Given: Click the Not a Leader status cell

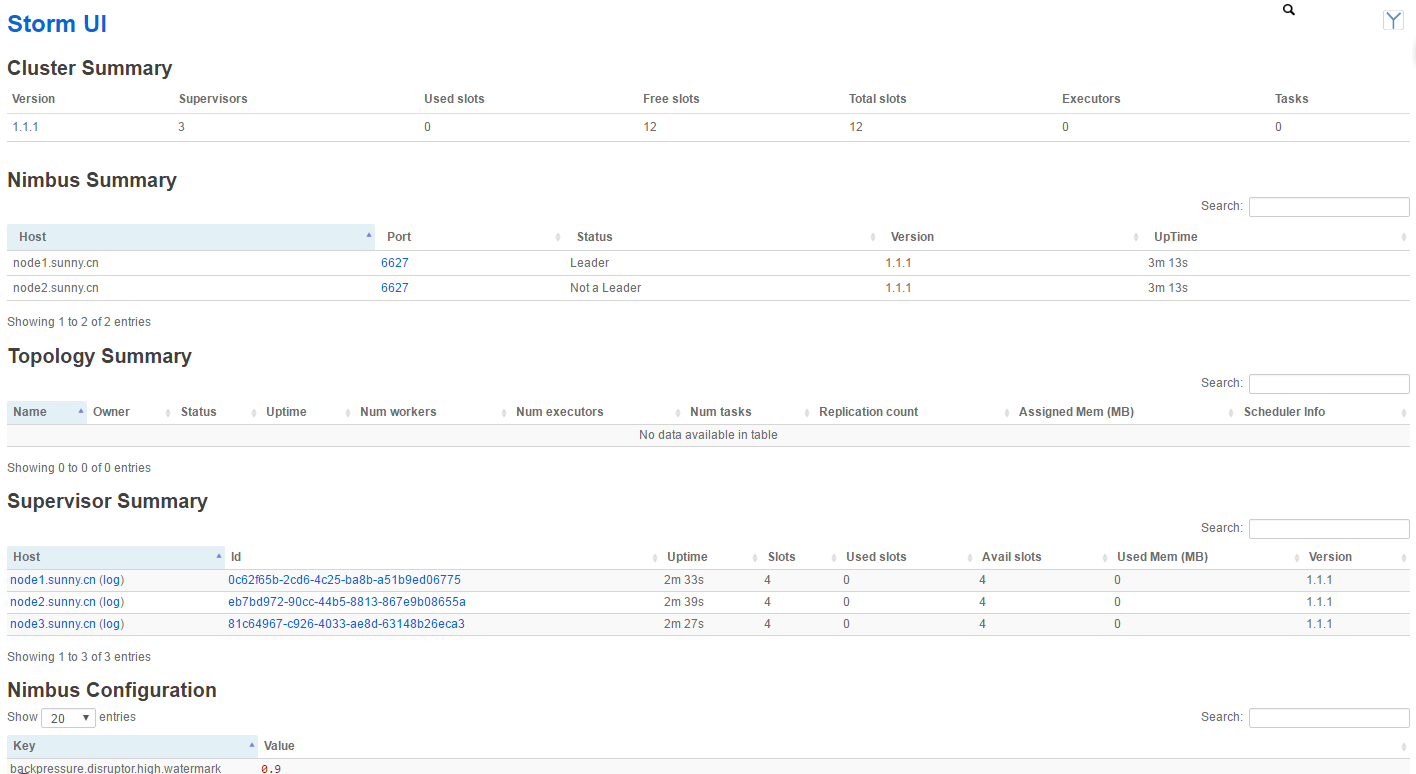Looking at the screenshot, I should coord(605,288).
